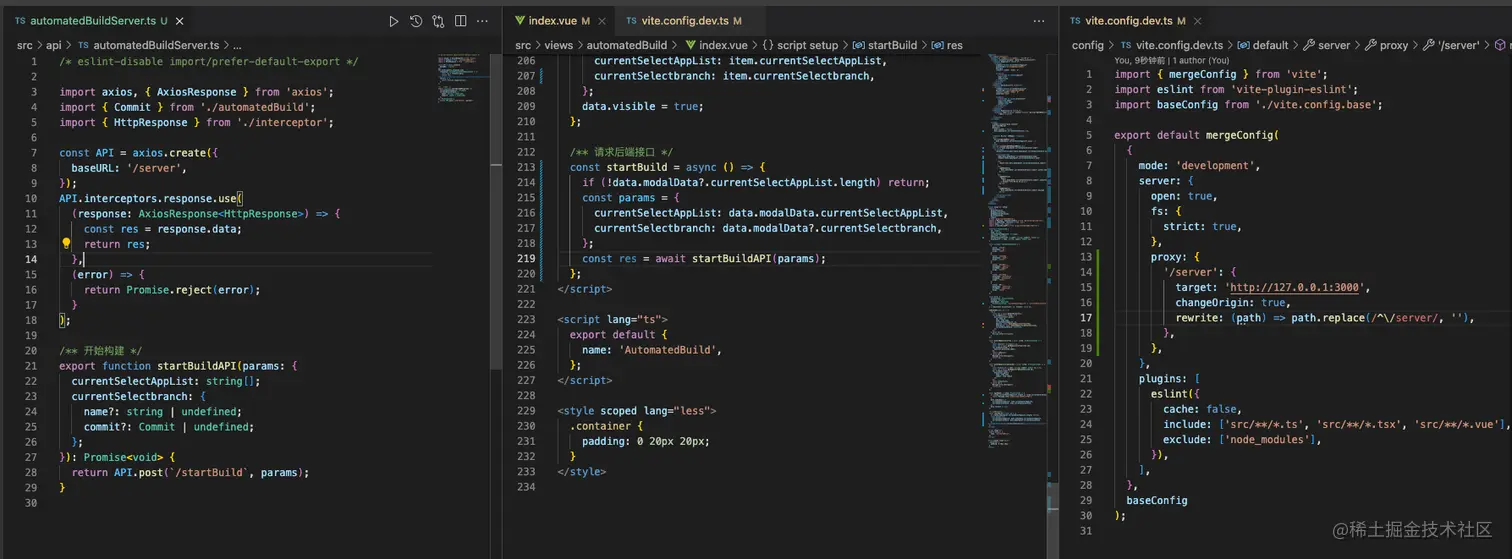Click 'return API.post(`/startBuild`, params);' line

[x=190, y=472]
